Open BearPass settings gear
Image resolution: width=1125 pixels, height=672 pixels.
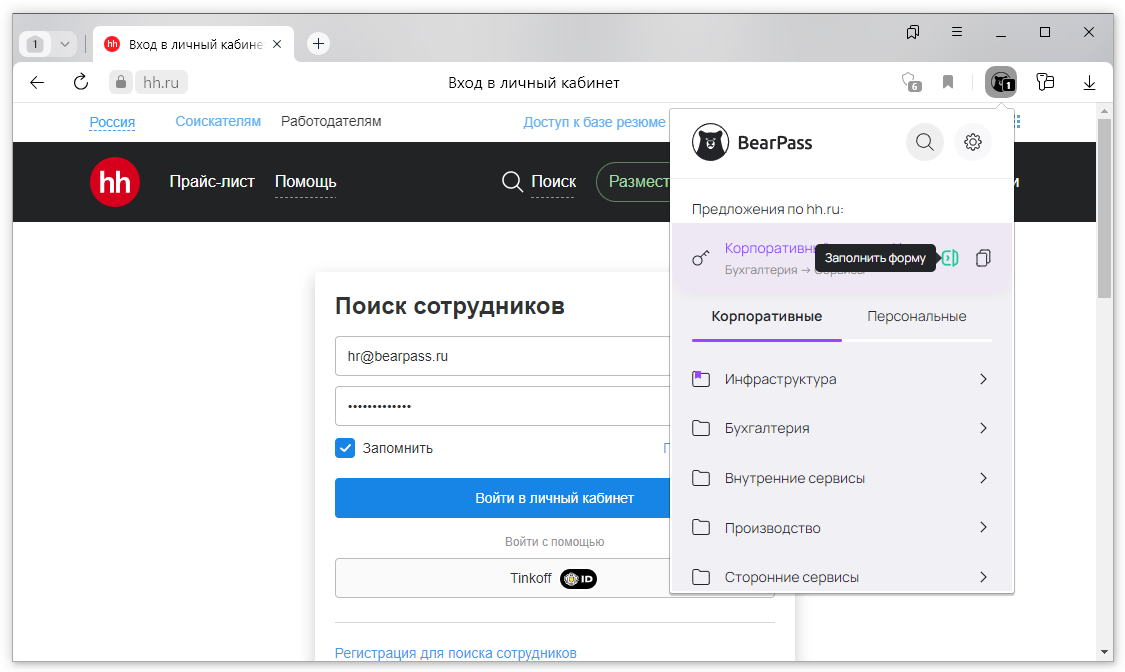972,143
